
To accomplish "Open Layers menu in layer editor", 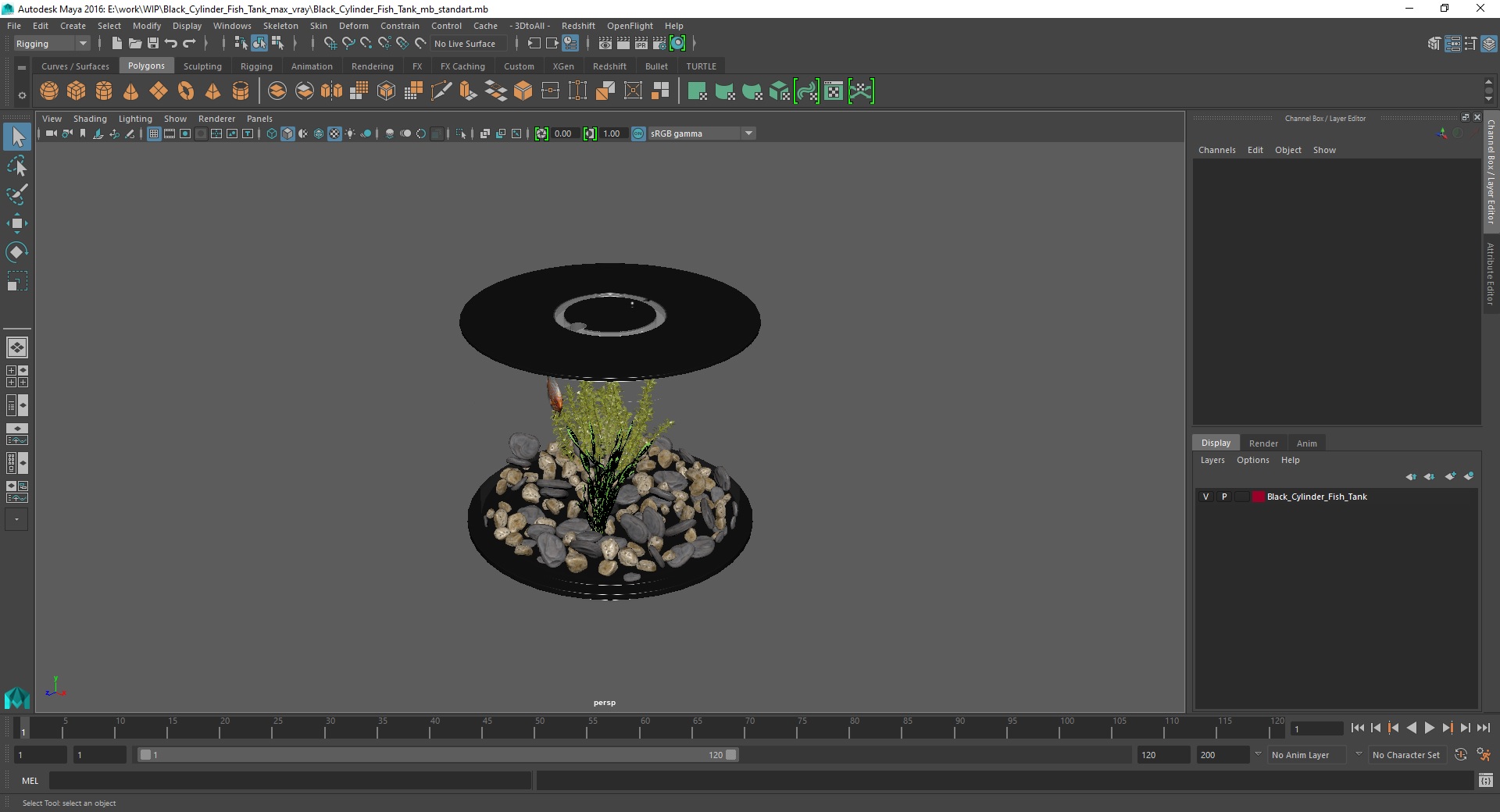I will pos(1212,460).
